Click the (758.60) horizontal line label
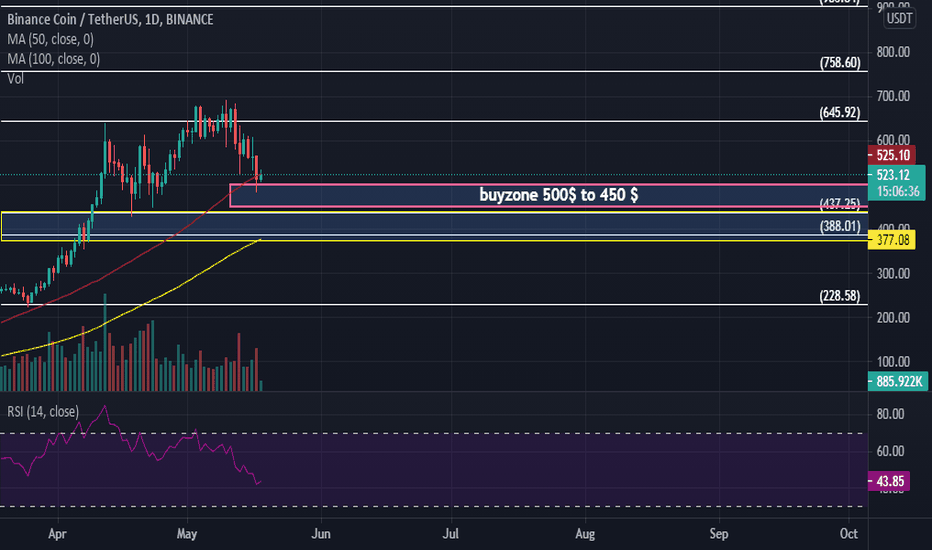Screen dimensions: 932x550 click(x=839, y=62)
